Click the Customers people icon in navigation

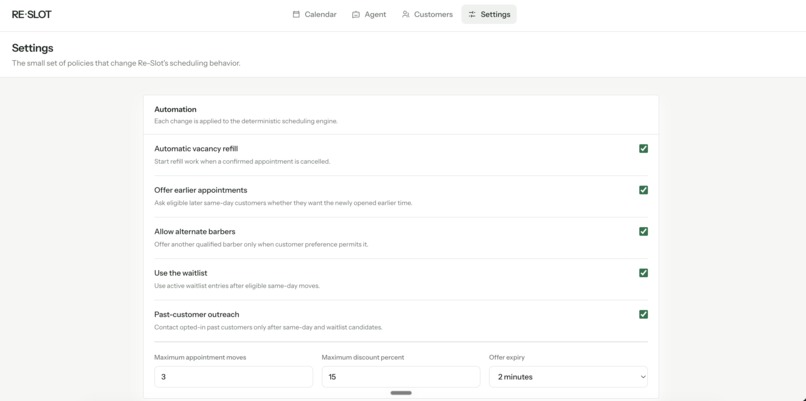[x=406, y=14]
